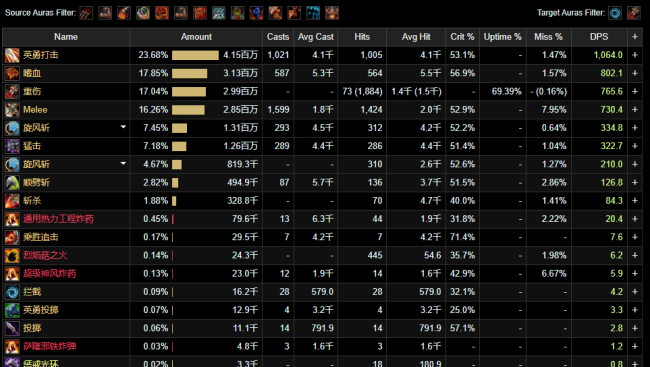This screenshot has width=650, height=367.
Task: Expand the 7.45% 旋风斩 dropdown arrow
Action: [x=123, y=127]
